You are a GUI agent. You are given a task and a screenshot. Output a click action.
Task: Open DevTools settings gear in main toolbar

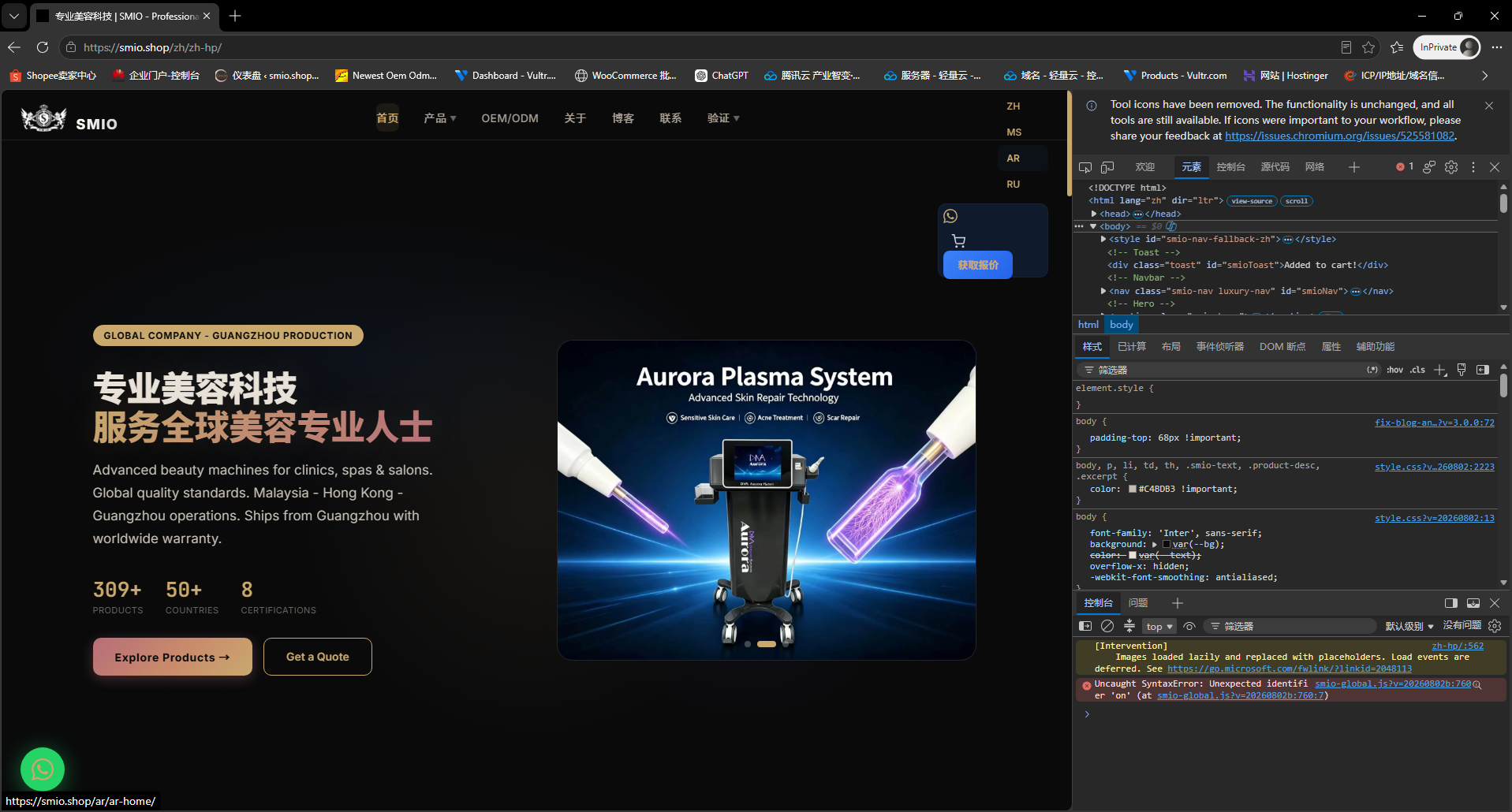(1451, 167)
